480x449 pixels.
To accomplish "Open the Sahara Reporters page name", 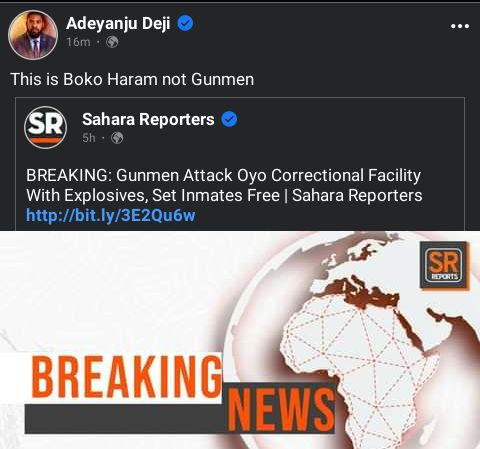I will pos(148,119).
